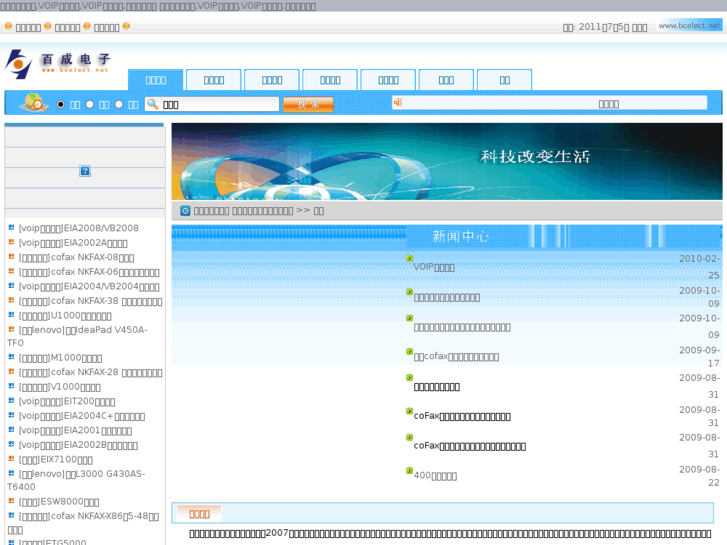This screenshot has height=545, width=727.
Task: Open the VOIP news headline dated 2010-02-25
Action: click(x=434, y=267)
